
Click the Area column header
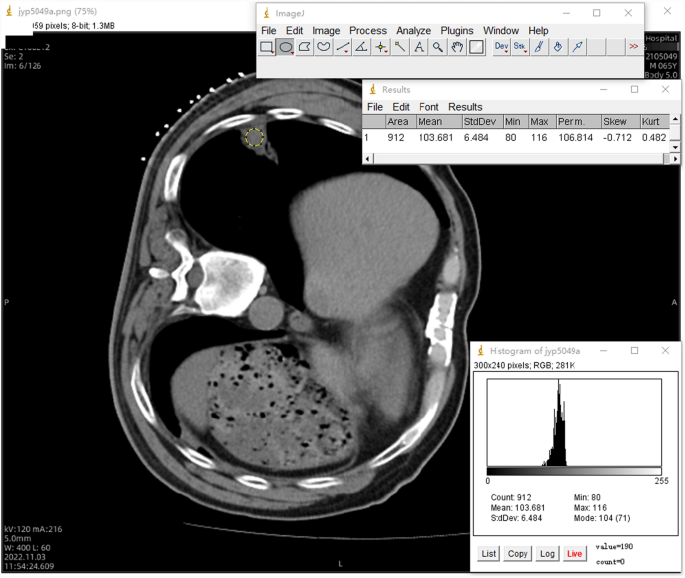click(400, 121)
